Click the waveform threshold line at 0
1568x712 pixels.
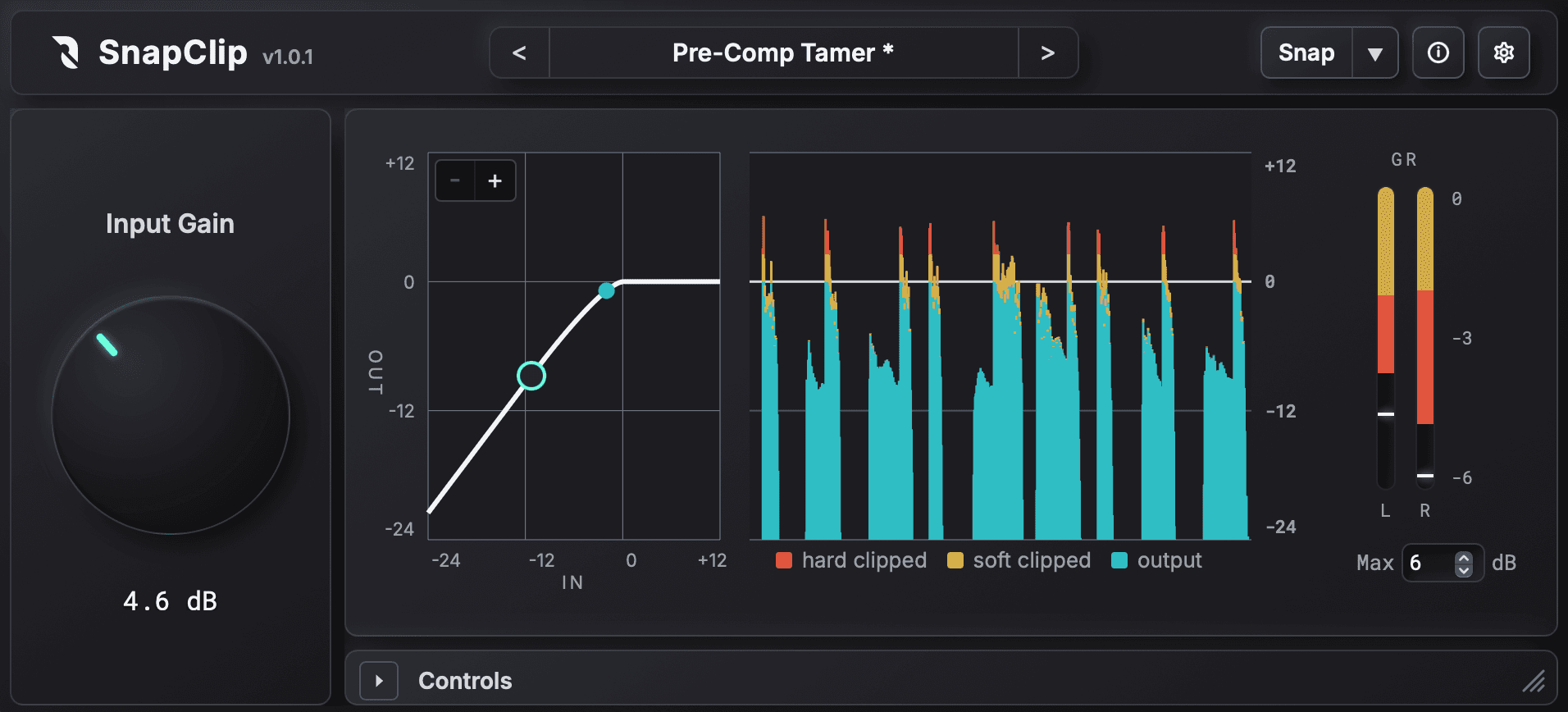(x=1001, y=281)
